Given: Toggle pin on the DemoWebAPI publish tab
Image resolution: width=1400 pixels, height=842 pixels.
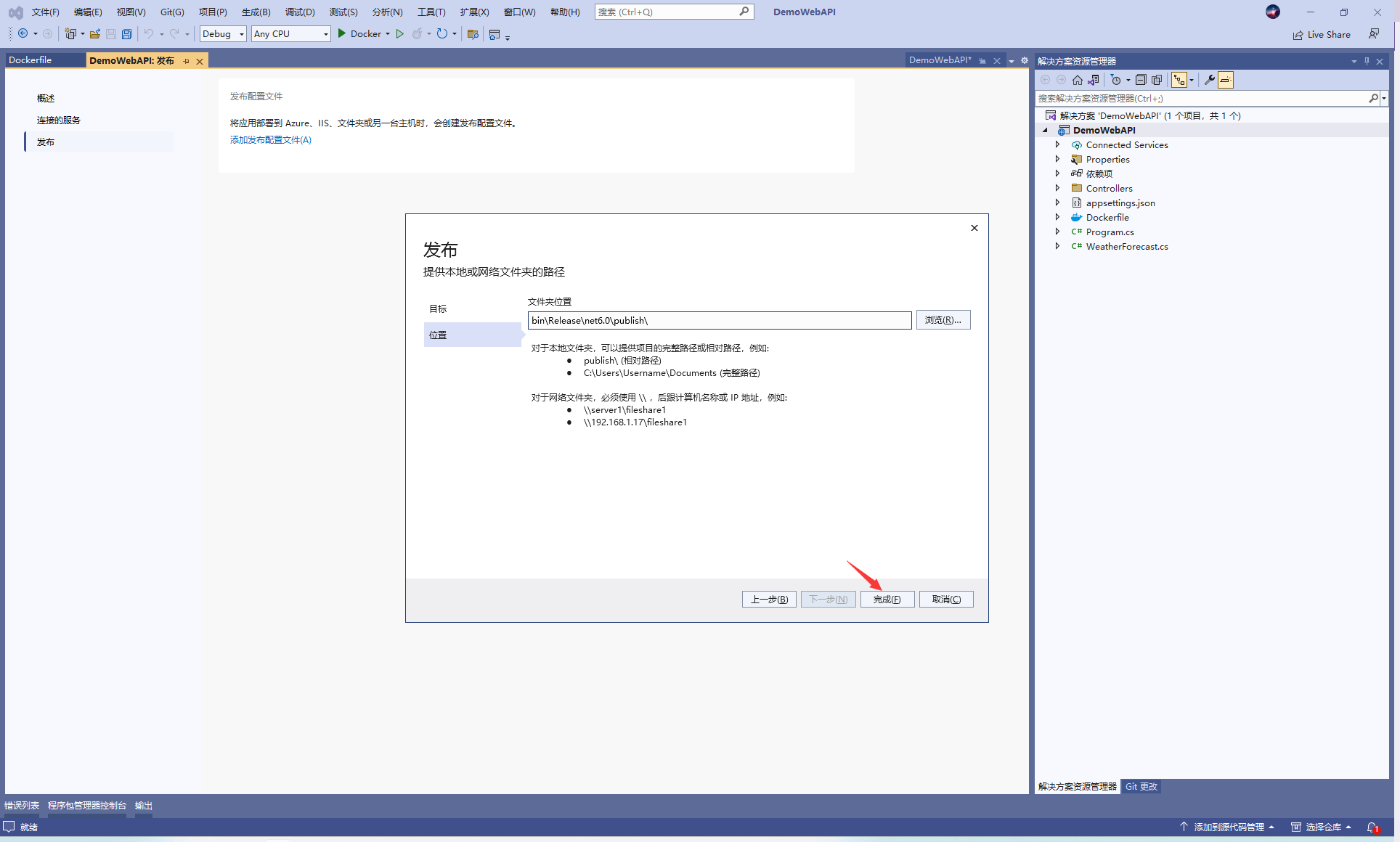Looking at the screenshot, I should (187, 61).
